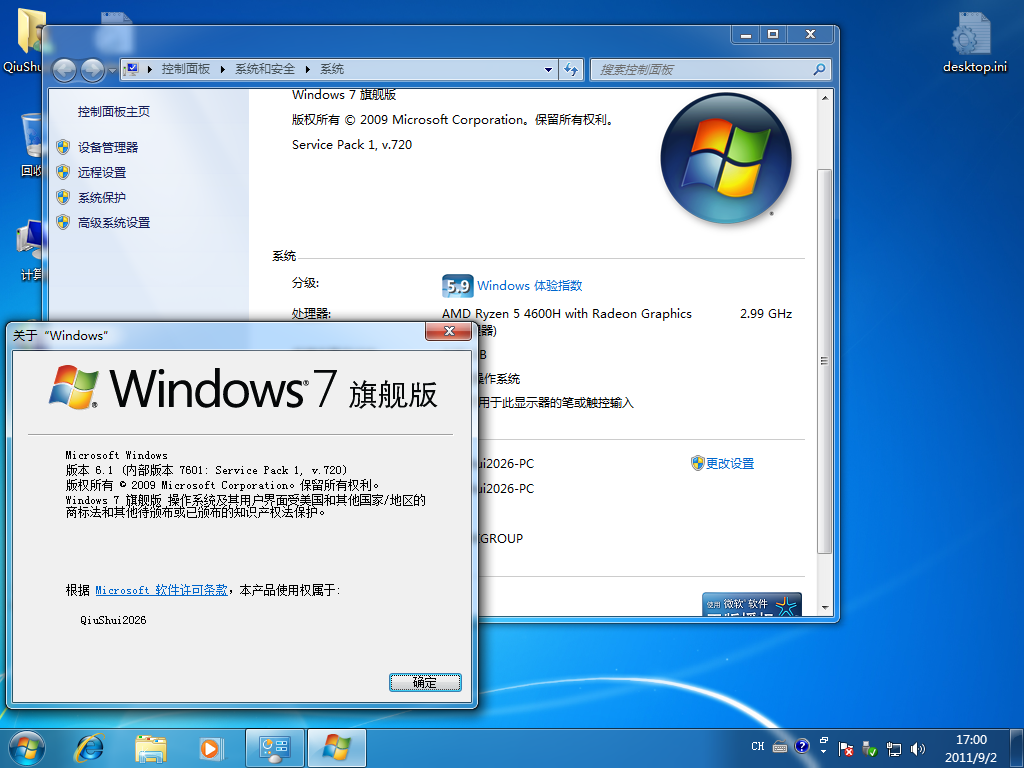Image resolution: width=1024 pixels, height=768 pixels.
Task: Launch Internet Explorer from taskbar
Action: coord(89,748)
